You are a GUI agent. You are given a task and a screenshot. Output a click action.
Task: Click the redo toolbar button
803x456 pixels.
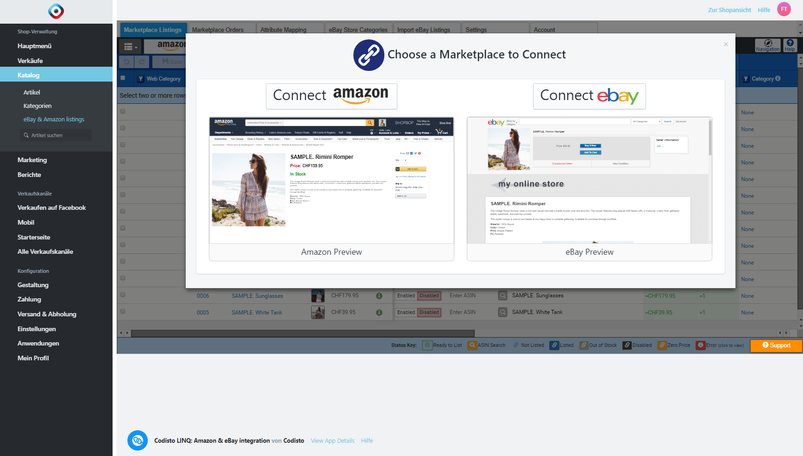[x=142, y=62]
